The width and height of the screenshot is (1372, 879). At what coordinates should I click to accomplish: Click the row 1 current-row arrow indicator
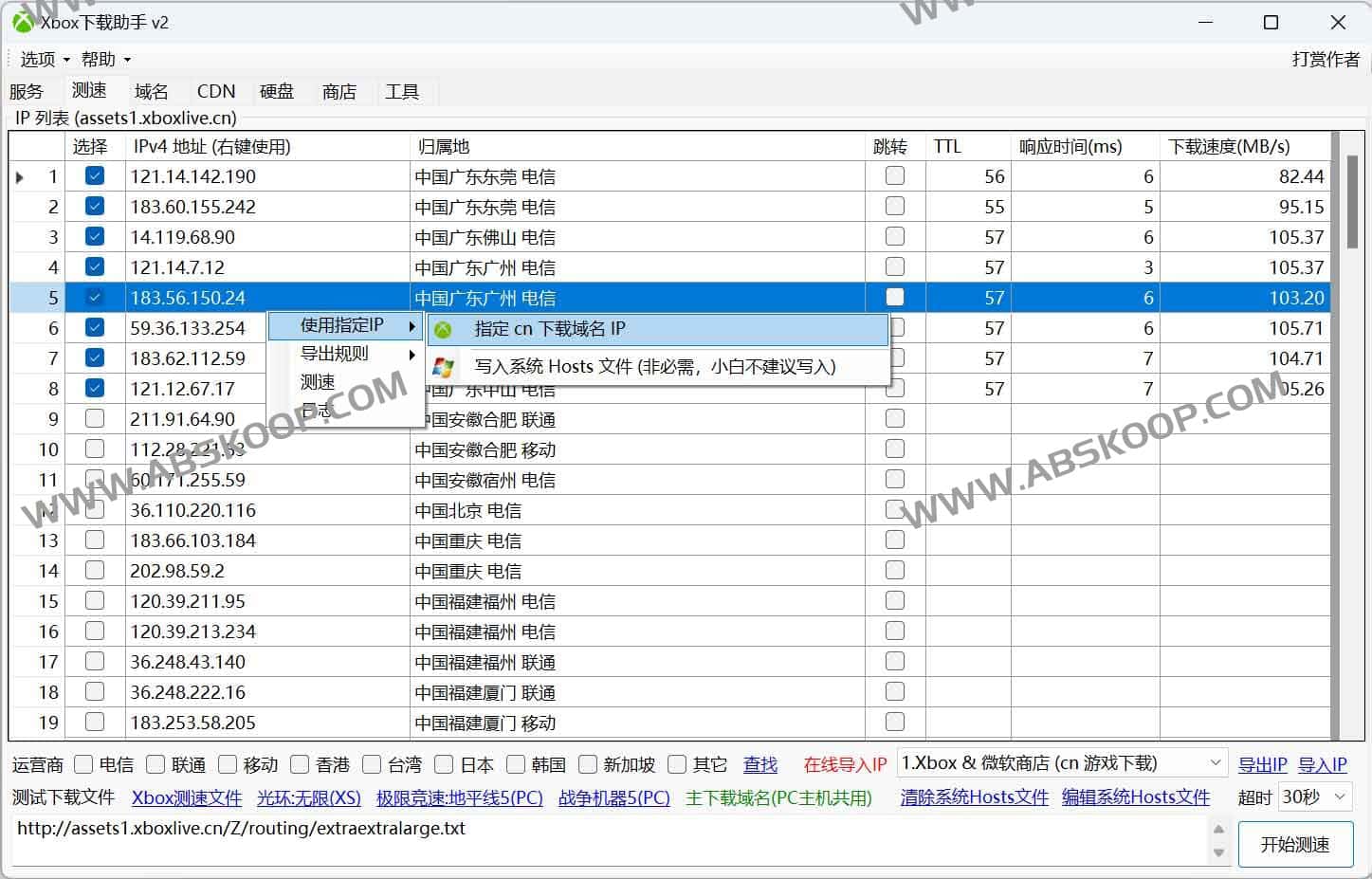pos(20,176)
